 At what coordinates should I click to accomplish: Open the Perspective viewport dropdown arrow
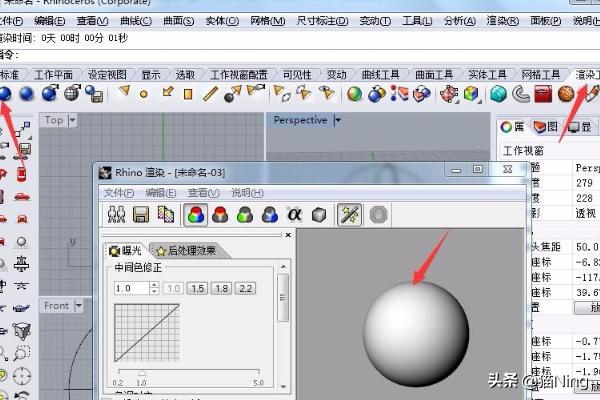click(x=338, y=121)
